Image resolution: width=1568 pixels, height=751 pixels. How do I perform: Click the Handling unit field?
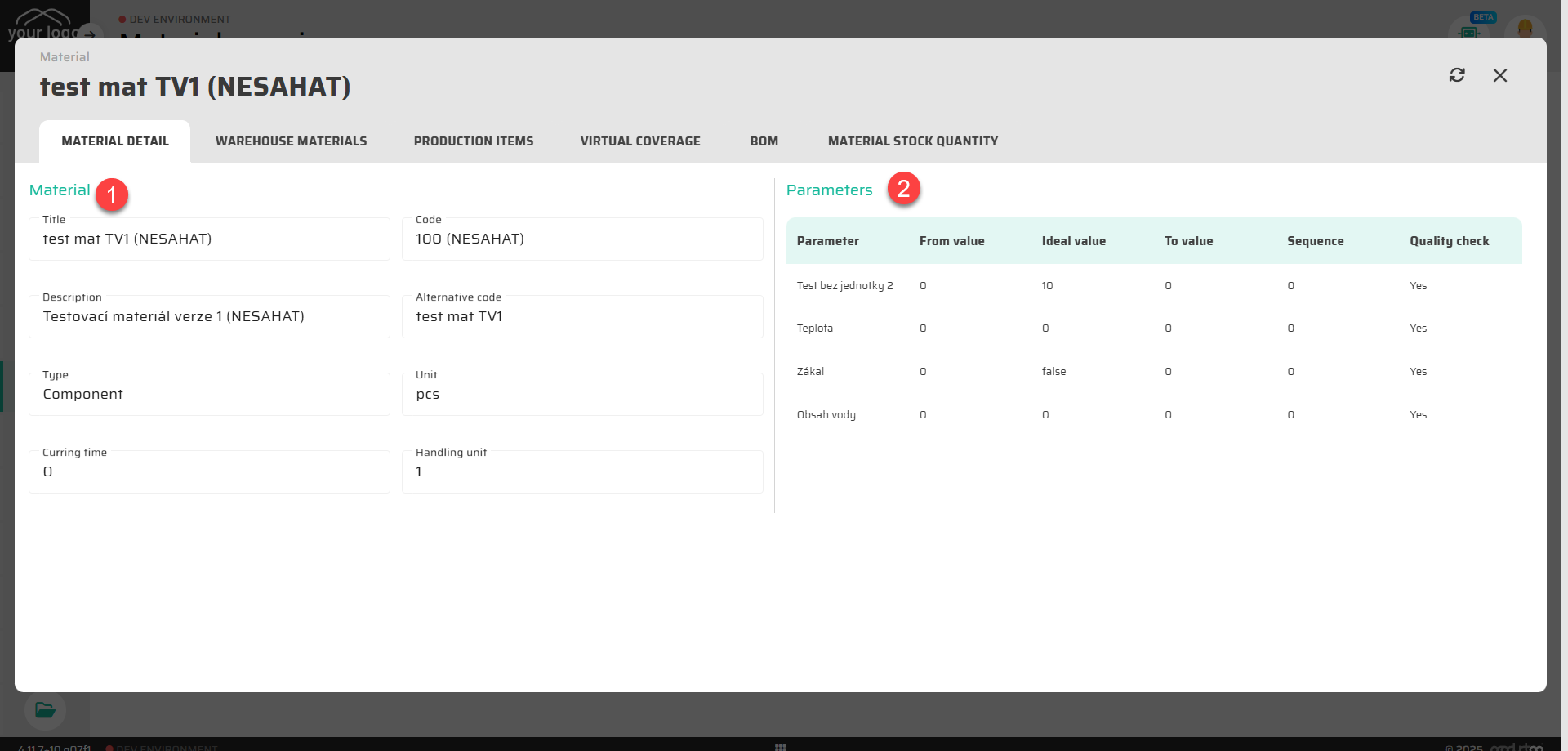(582, 472)
